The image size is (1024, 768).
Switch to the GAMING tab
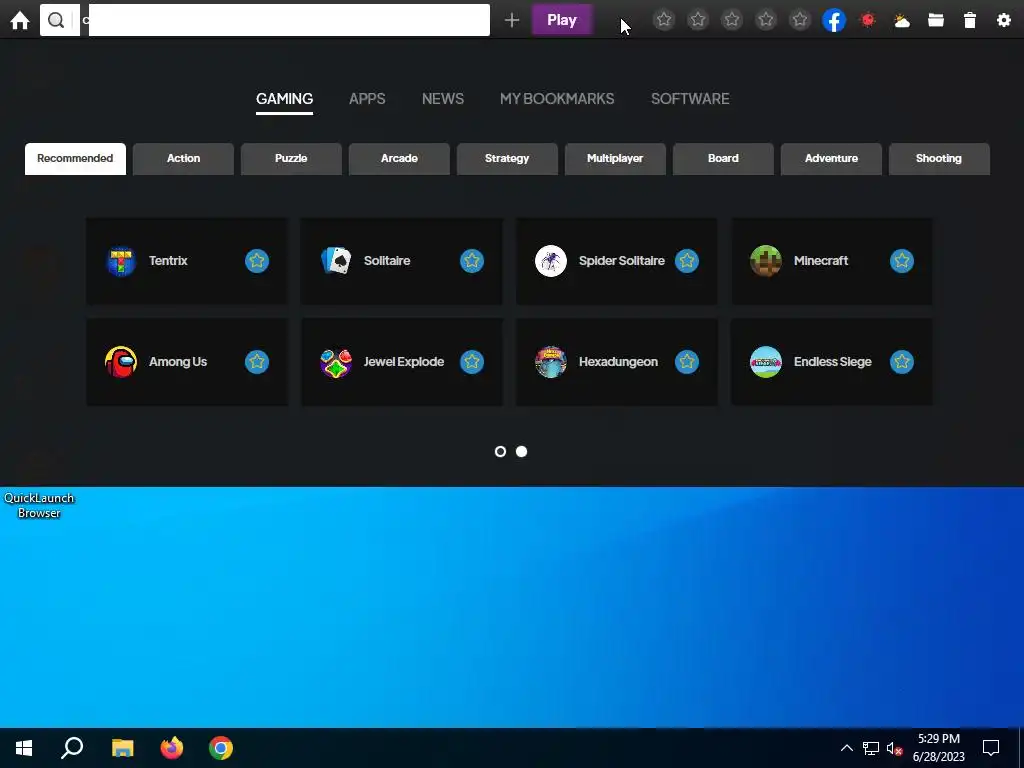pos(284,99)
